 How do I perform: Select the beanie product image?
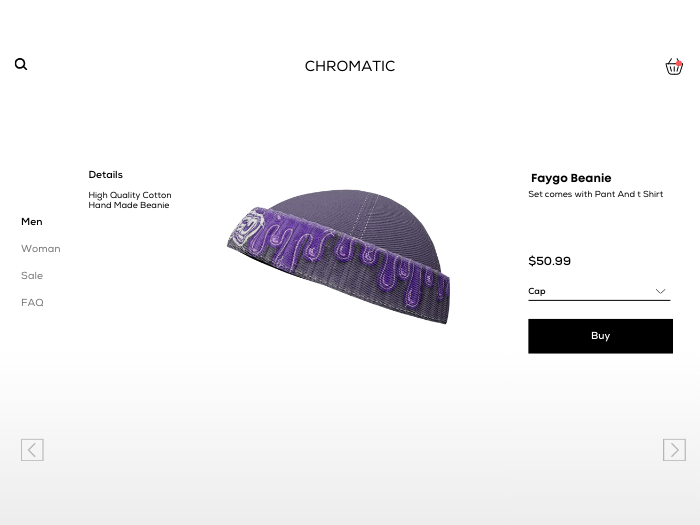pos(339,257)
